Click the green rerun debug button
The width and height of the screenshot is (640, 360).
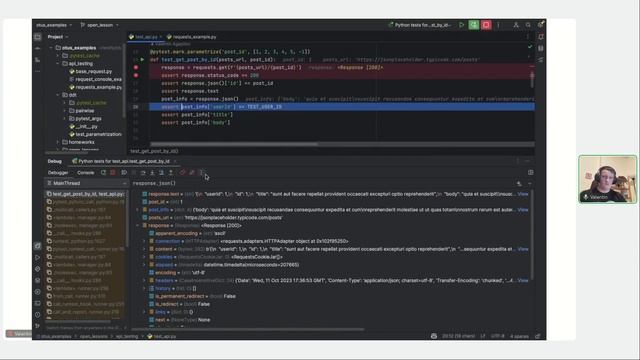(x=473, y=25)
